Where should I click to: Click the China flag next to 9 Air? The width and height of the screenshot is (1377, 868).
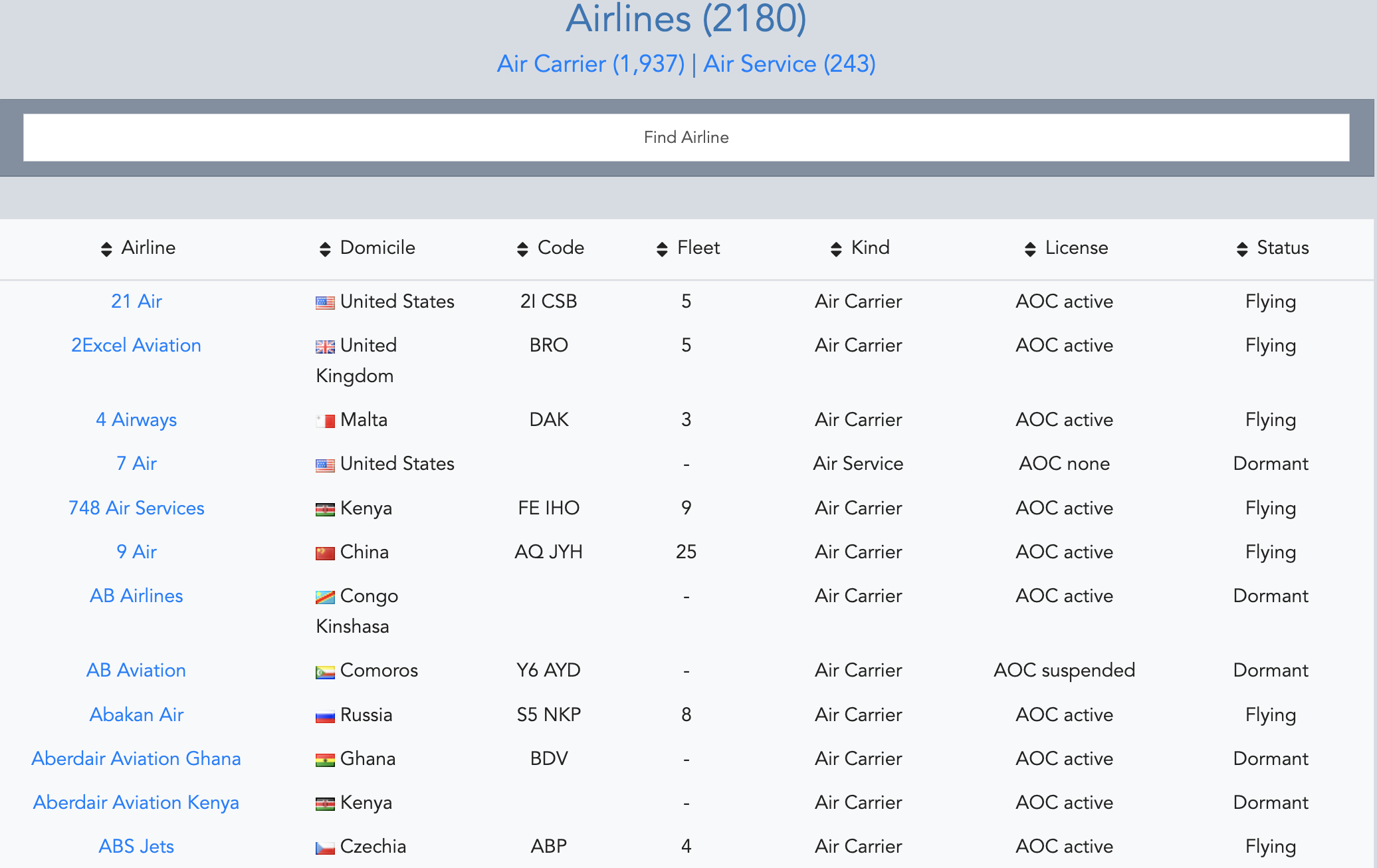pos(324,552)
